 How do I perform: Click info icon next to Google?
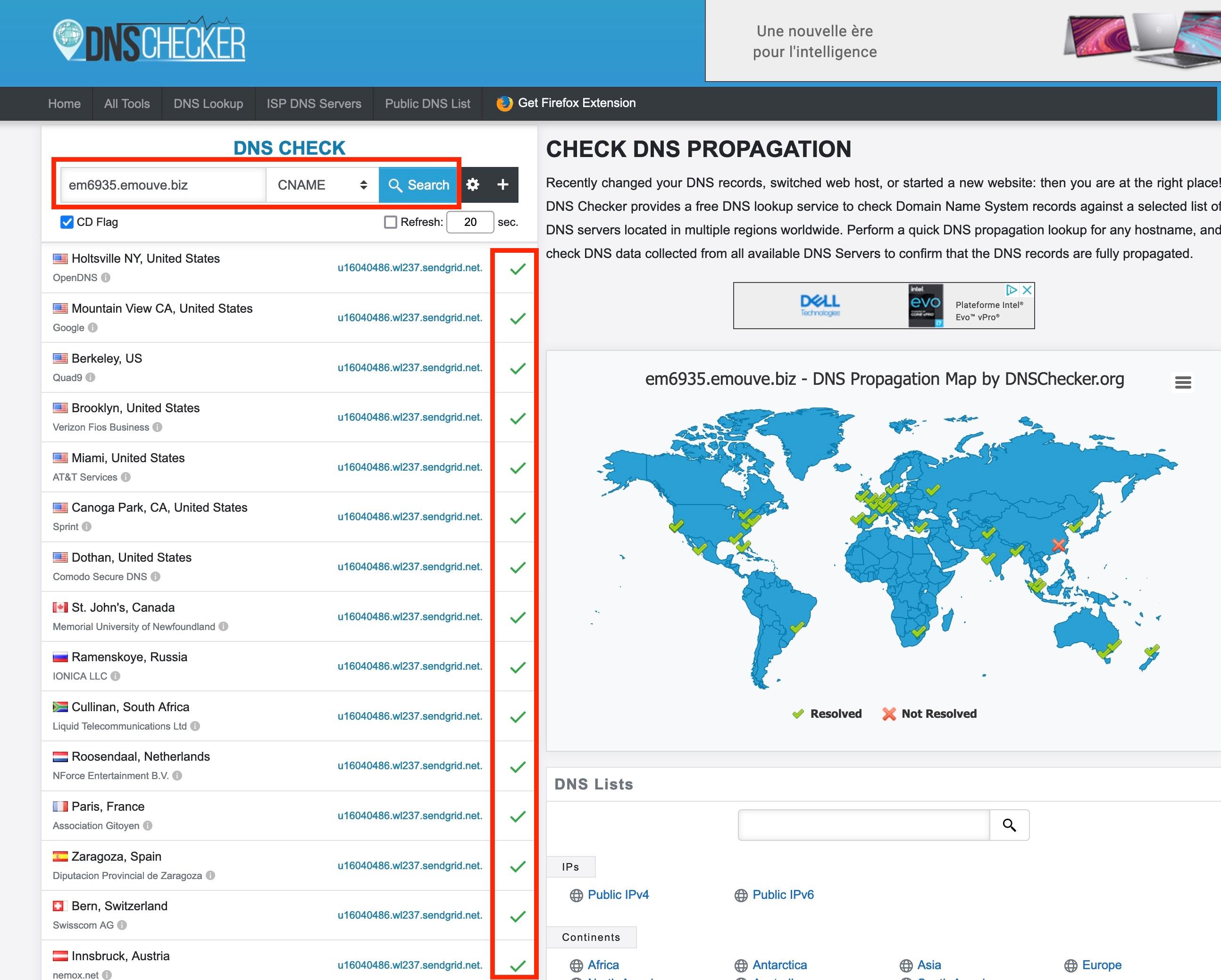tap(93, 327)
